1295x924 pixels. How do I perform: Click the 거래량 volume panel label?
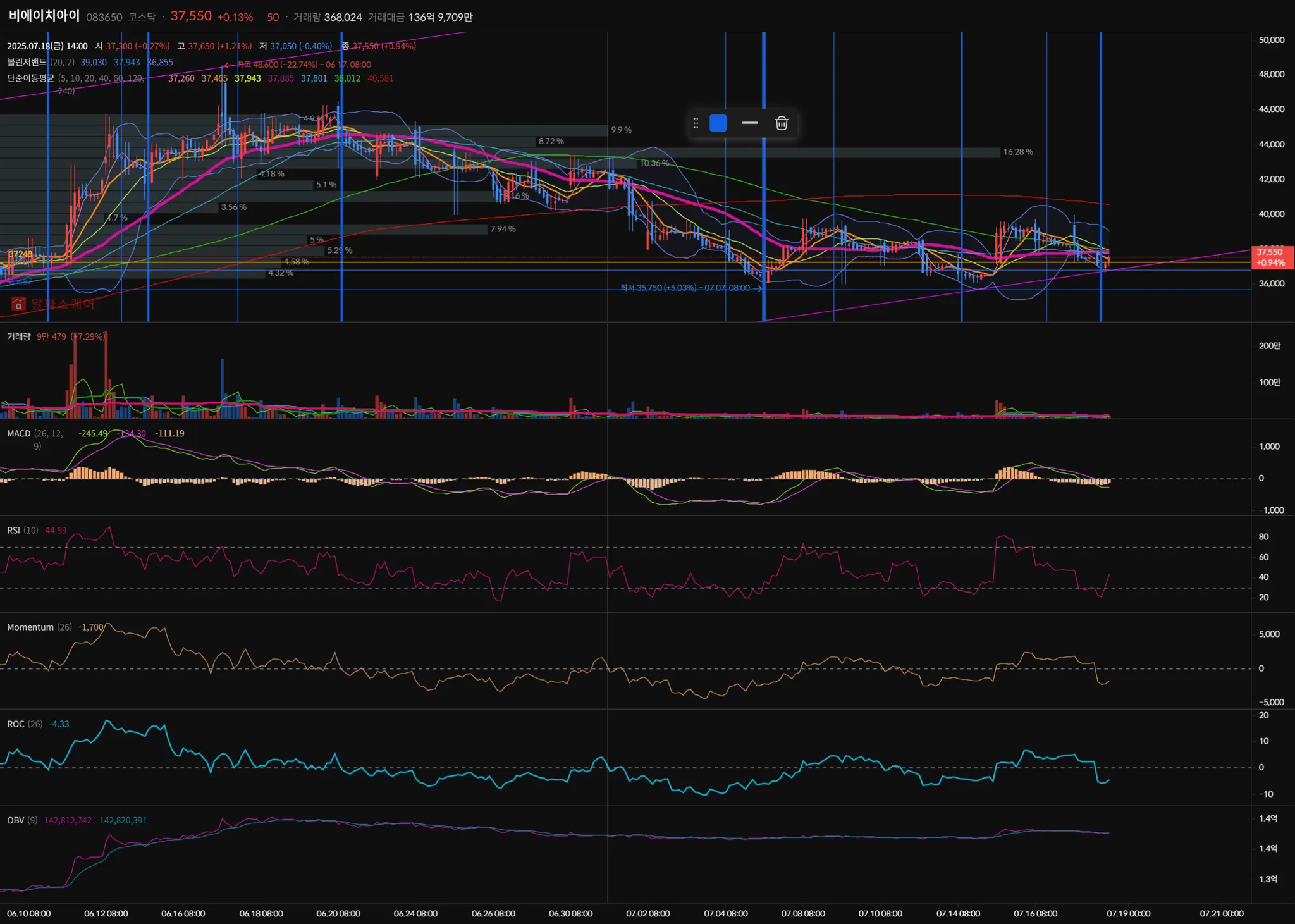coord(18,336)
